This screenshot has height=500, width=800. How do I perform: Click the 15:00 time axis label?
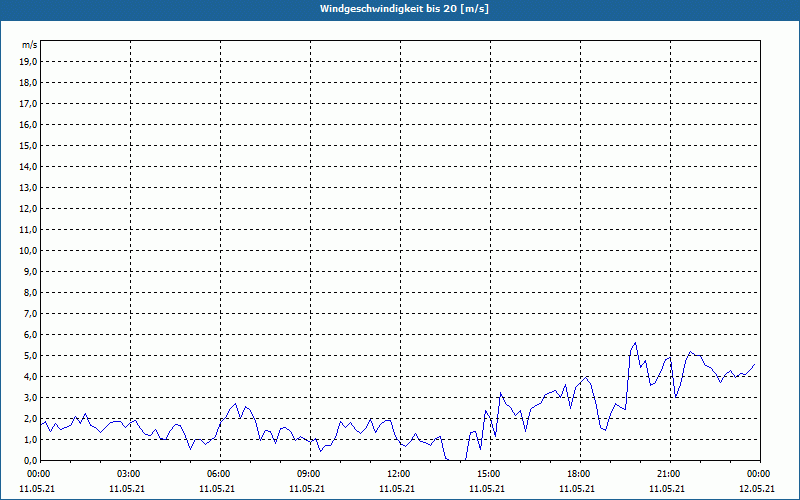pyautogui.click(x=490, y=474)
